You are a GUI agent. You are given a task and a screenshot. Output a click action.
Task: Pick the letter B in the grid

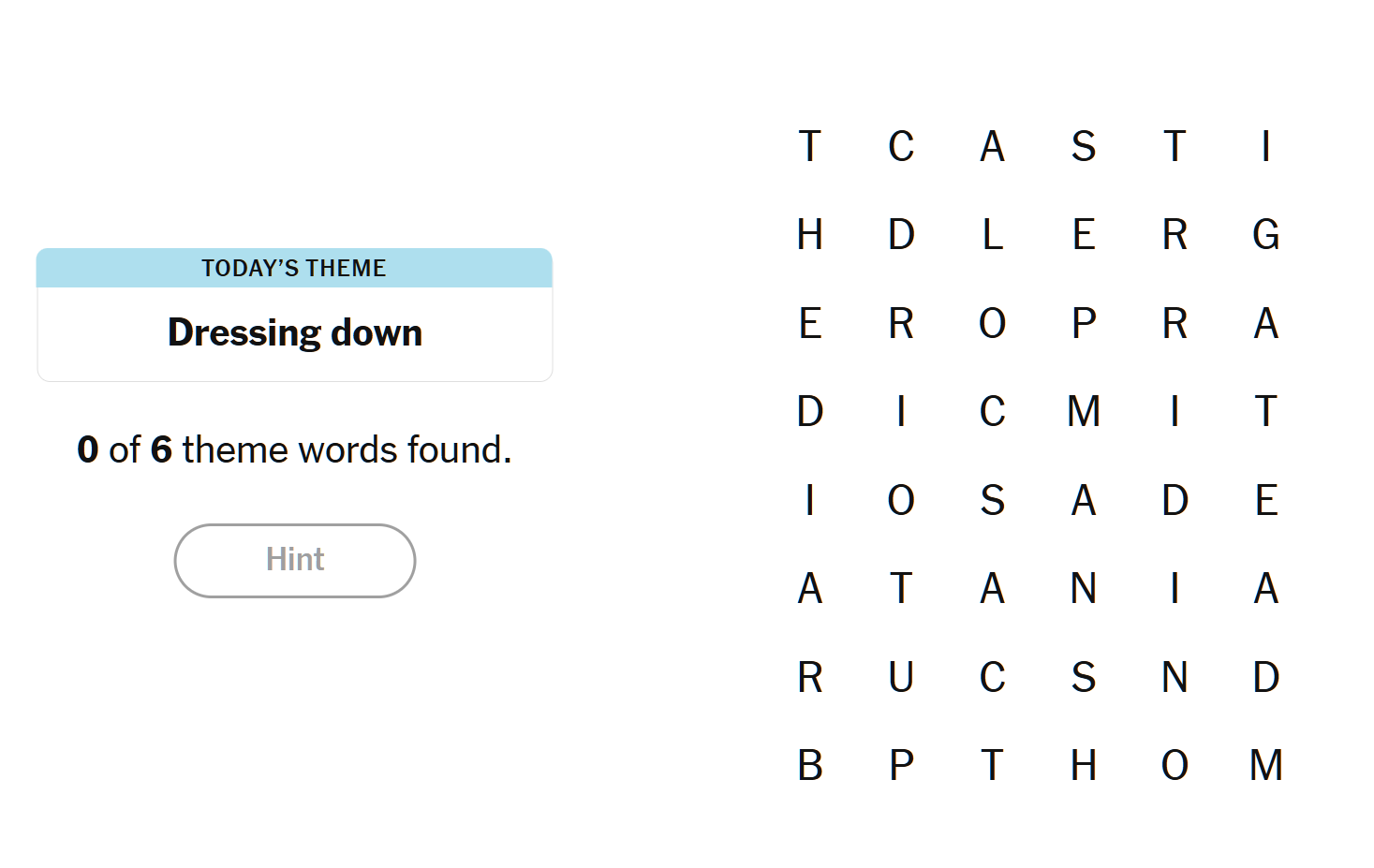(x=810, y=765)
